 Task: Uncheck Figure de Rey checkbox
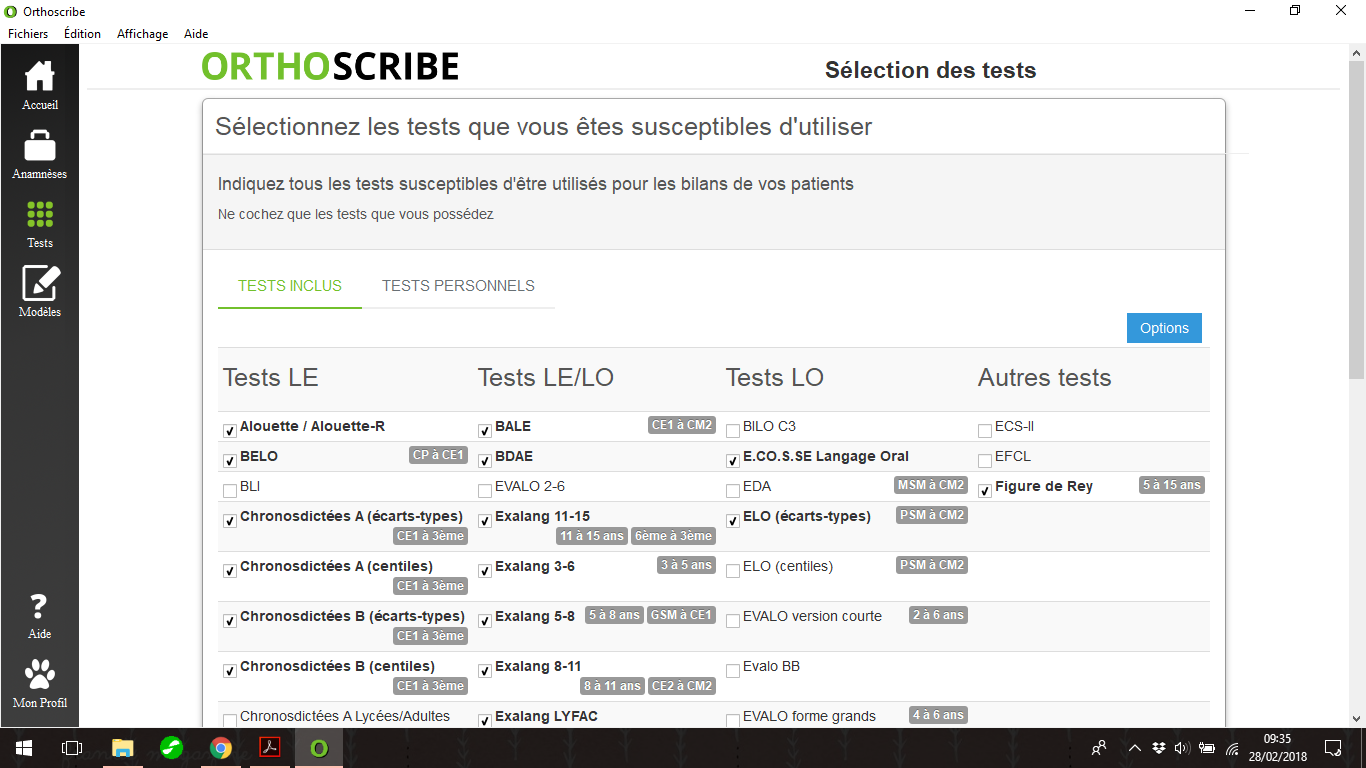985,491
